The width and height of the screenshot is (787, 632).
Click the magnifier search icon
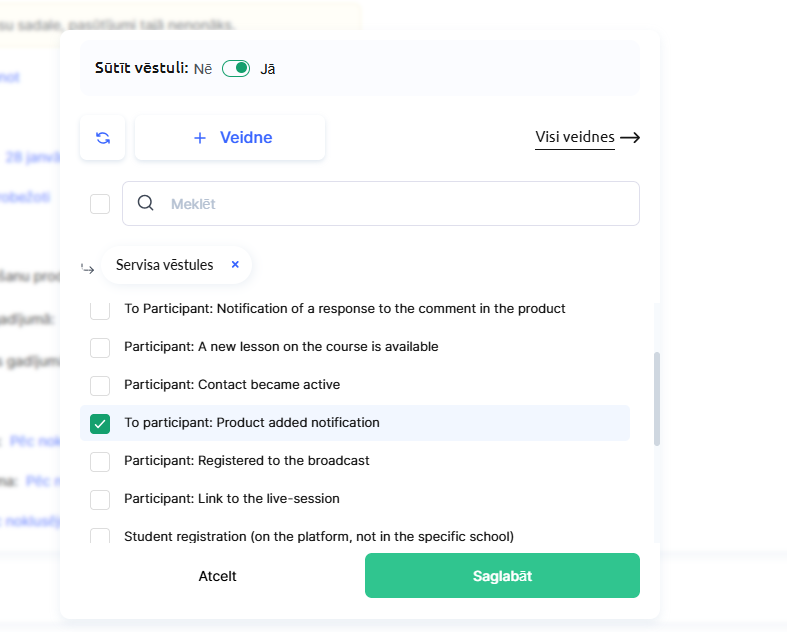pos(146,203)
